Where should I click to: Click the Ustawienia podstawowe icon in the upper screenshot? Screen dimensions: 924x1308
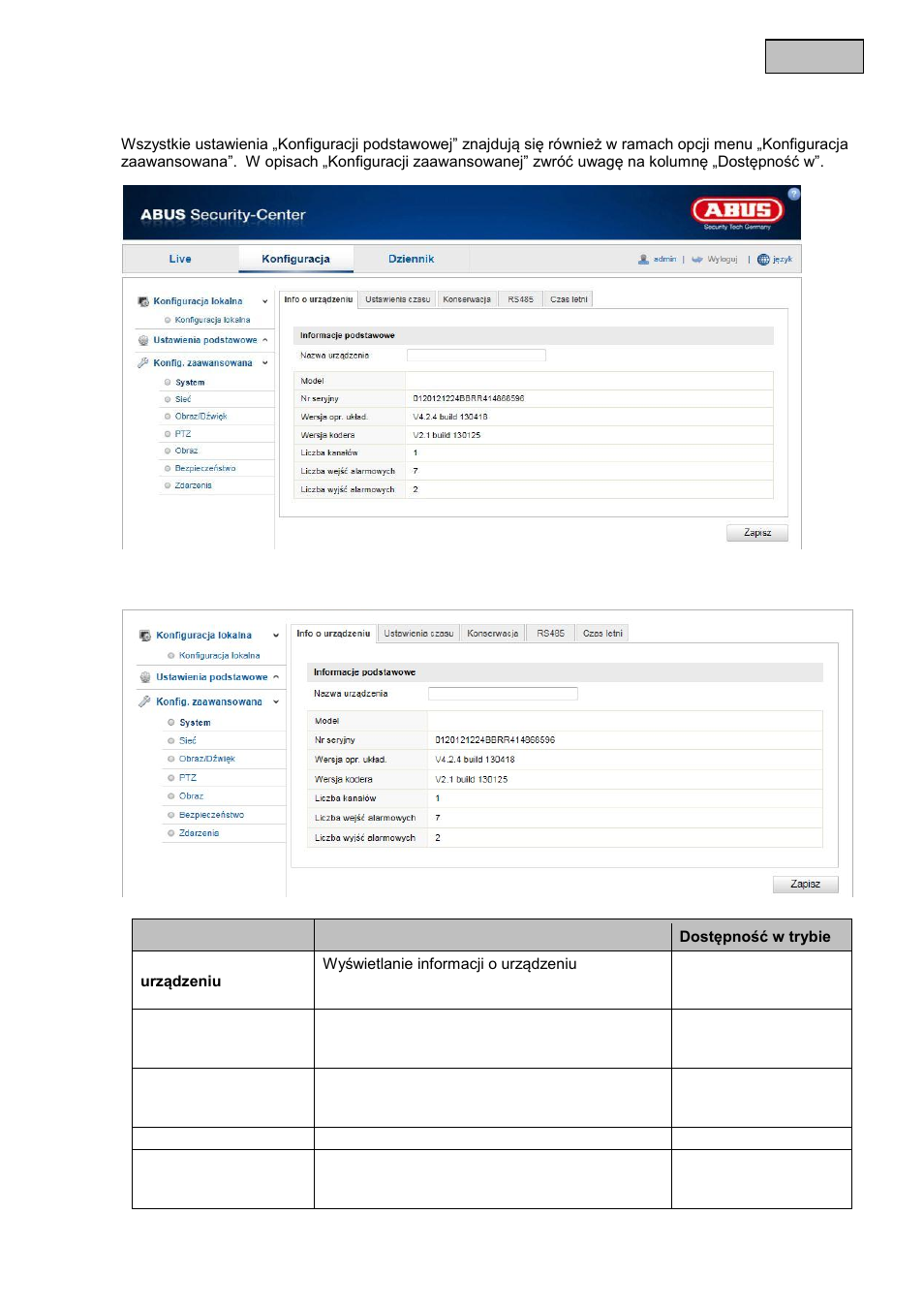(x=143, y=340)
